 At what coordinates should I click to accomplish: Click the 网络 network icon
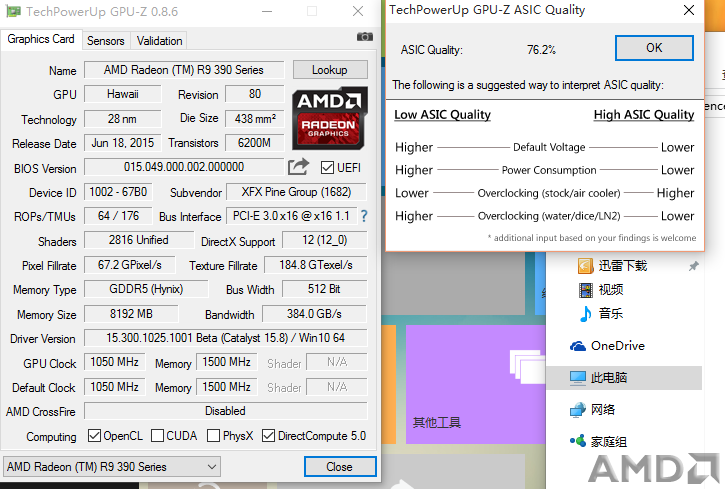[578, 410]
